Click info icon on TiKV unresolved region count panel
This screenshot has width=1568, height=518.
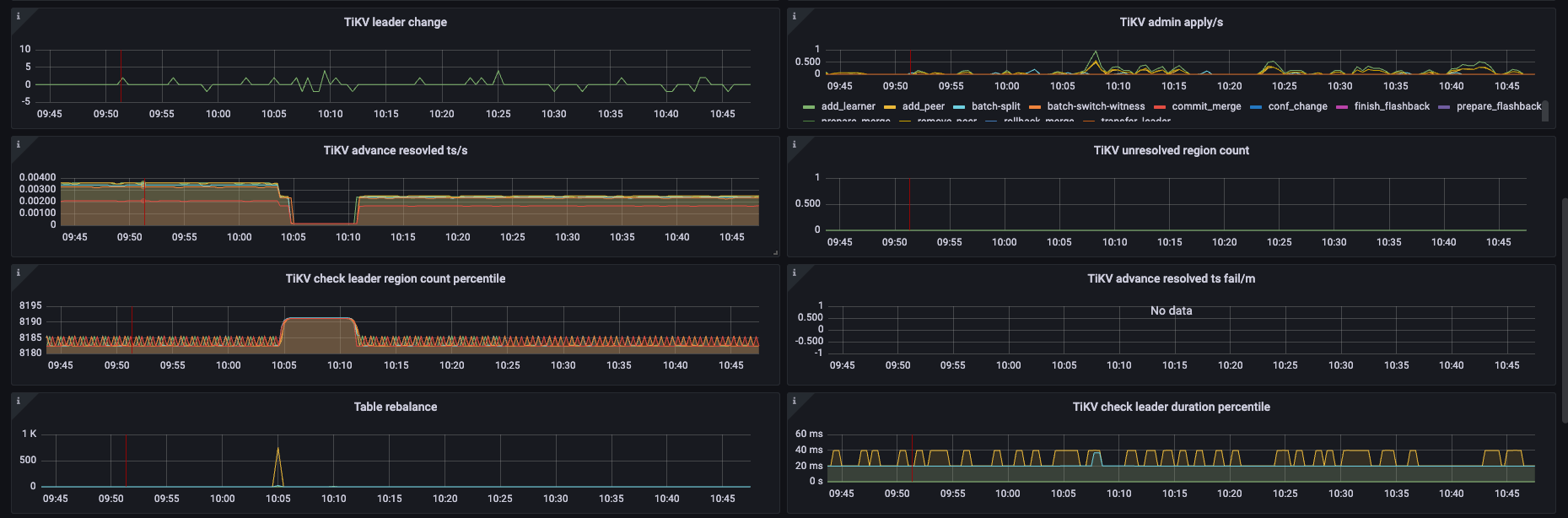click(x=794, y=144)
